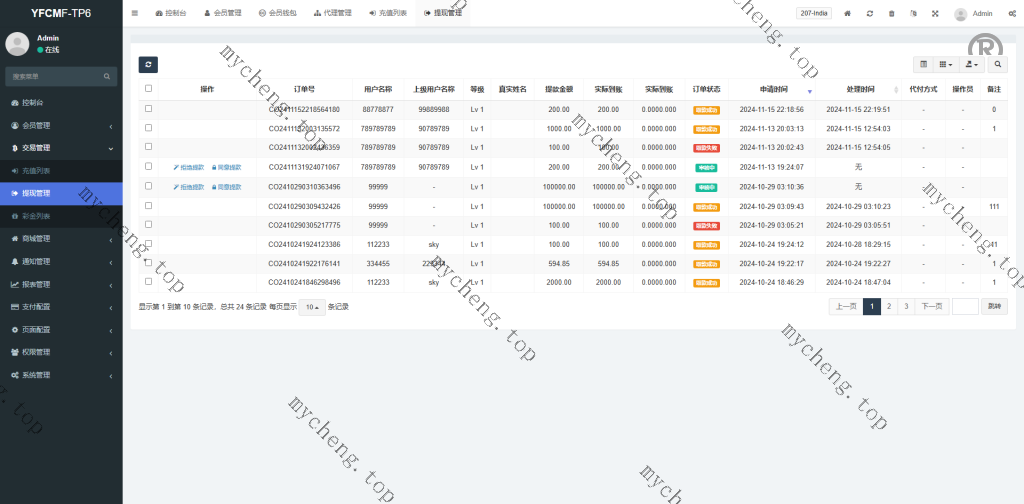Click the table view toggle icon
The image size is (1024, 504).
point(923,64)
